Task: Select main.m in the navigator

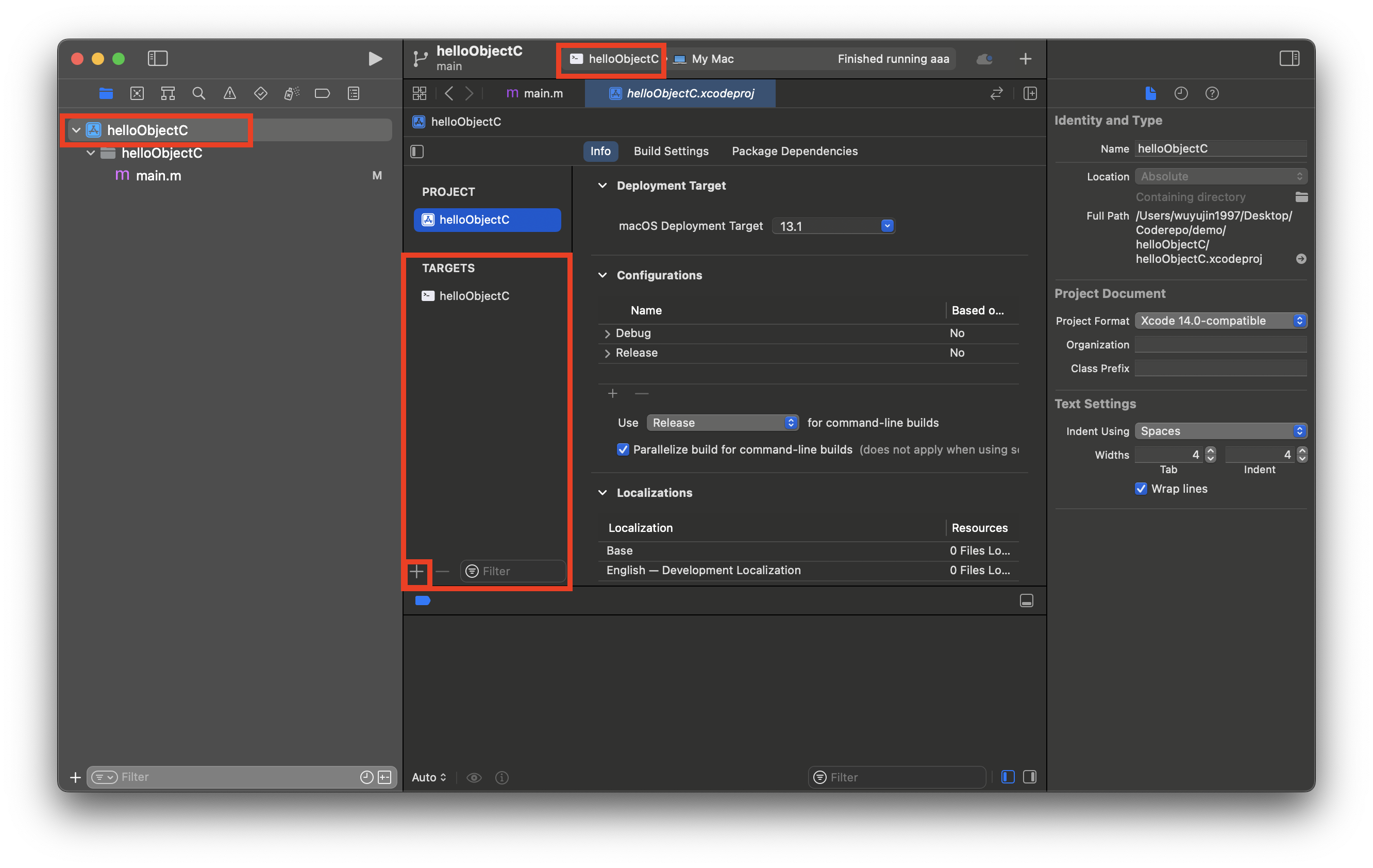Action: (158, 176)
